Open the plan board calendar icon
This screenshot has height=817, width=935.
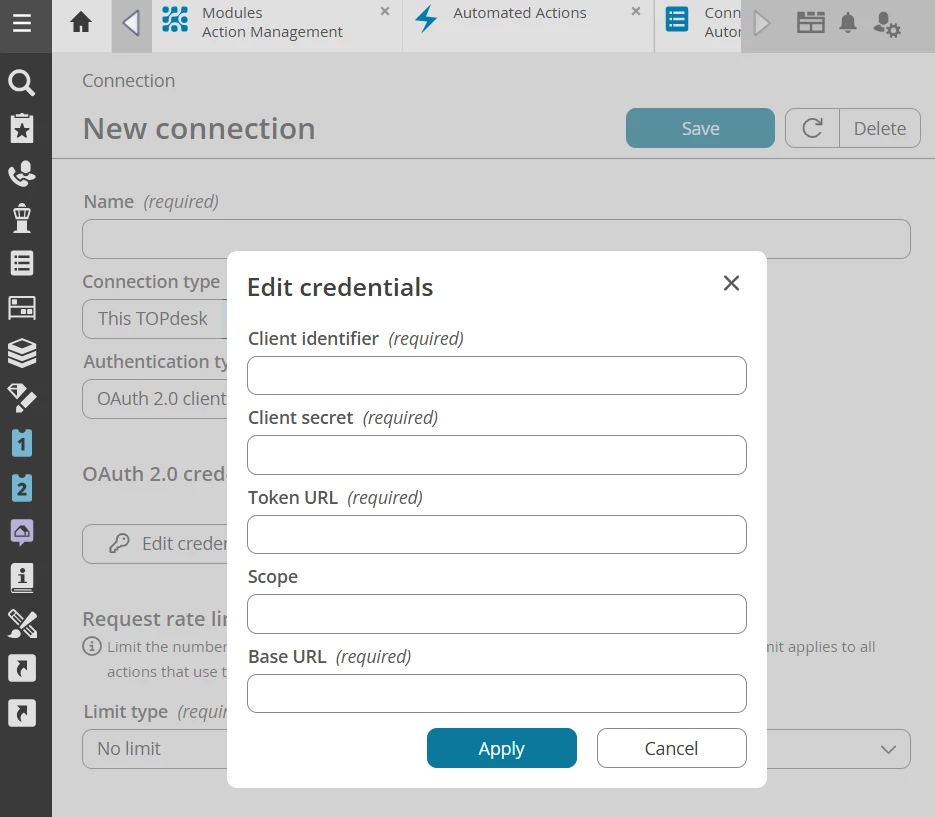point(810,23)
